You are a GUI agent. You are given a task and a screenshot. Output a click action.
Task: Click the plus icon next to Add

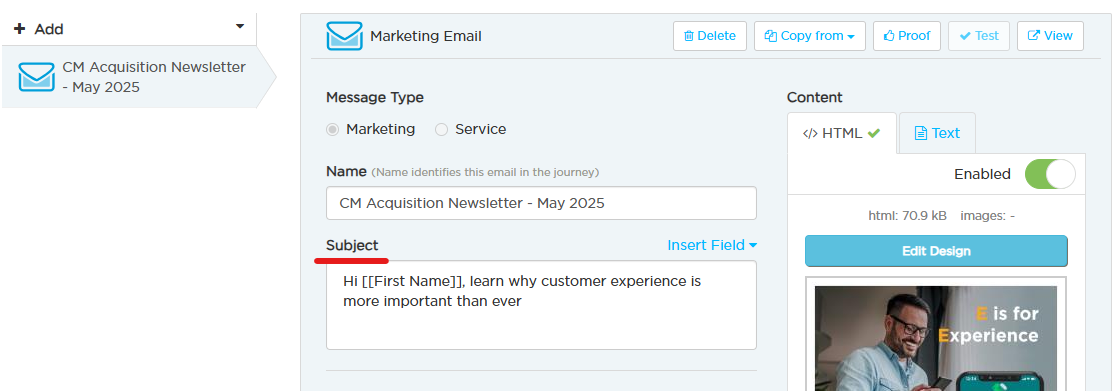(x=20, y=29)
